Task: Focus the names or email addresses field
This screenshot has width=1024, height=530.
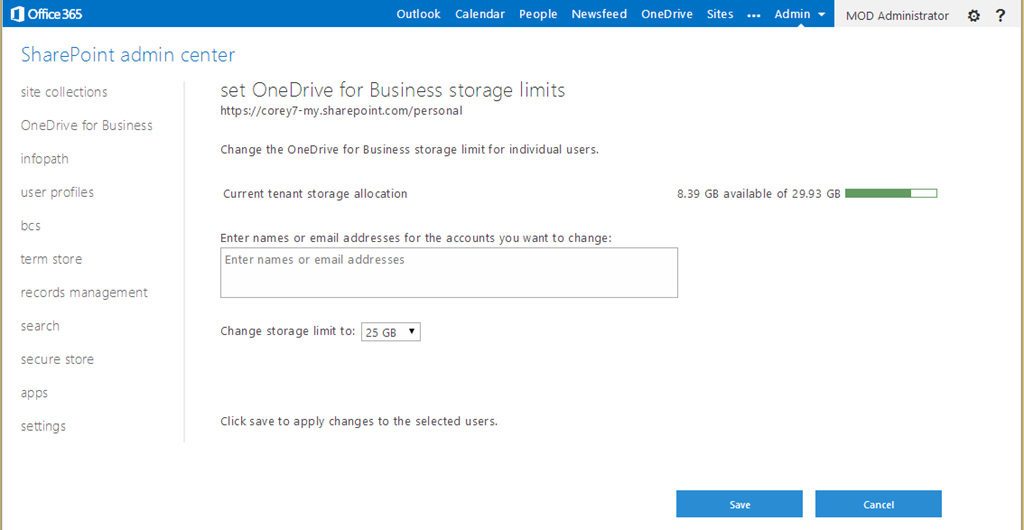Action: pos(449,272)
